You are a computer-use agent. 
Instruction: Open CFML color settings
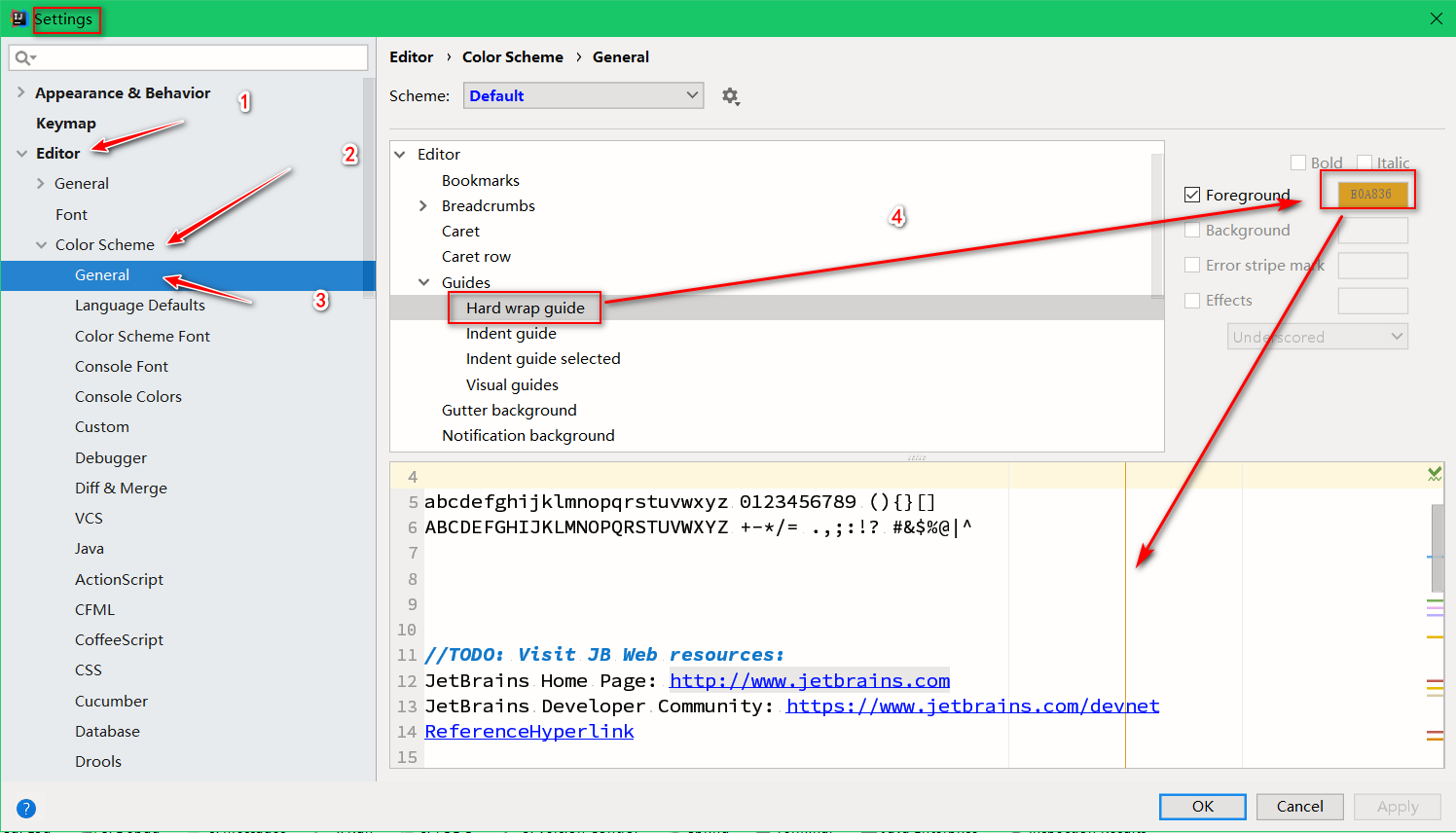tap(94, 609)
